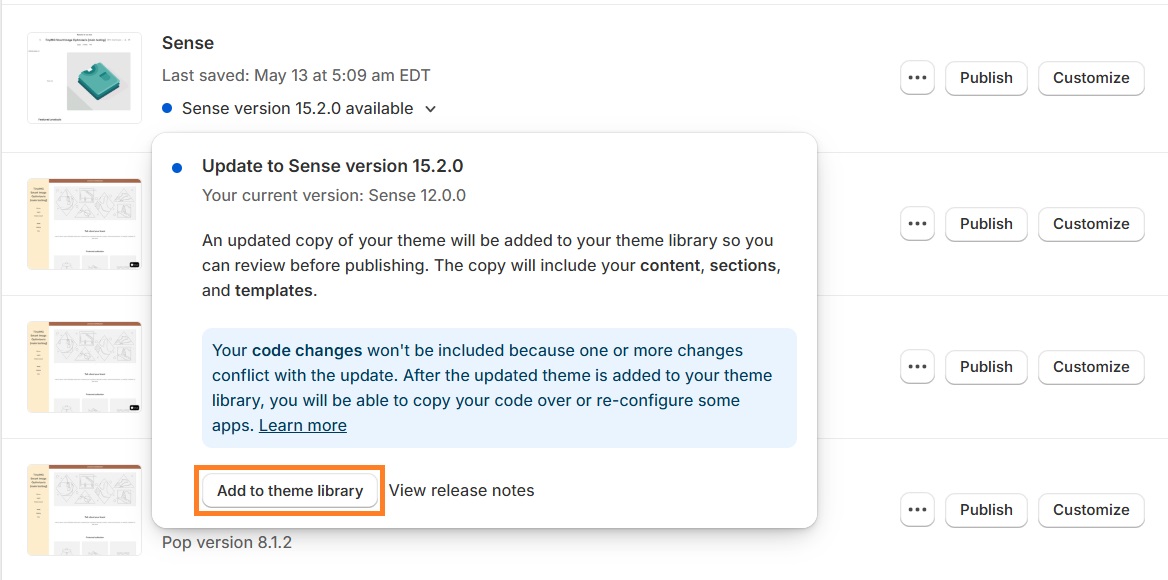The image size is (1168, 580).
Task: Follow the Learn more link about code changes
Action: pos(302,425)
